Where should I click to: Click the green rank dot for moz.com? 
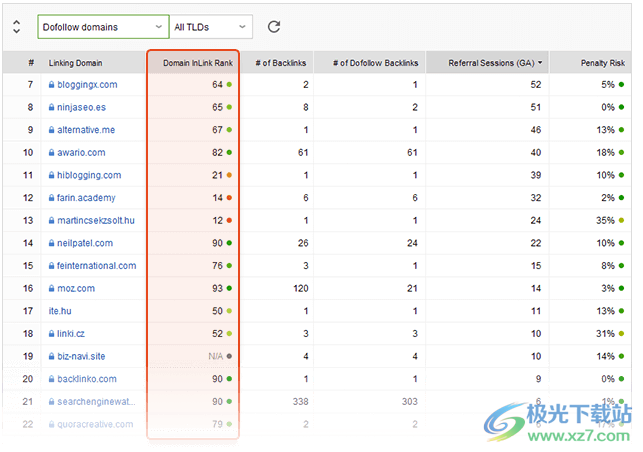click(x=229, y=288)
